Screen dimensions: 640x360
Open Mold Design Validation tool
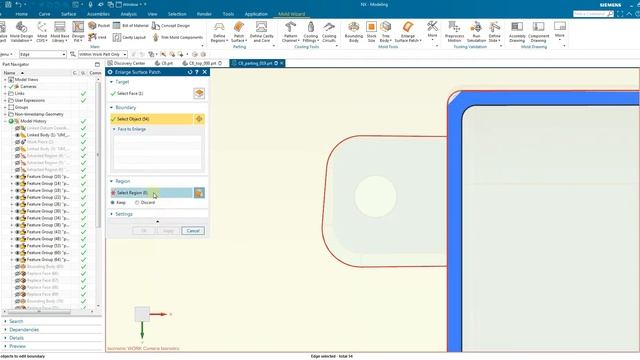pos(21,32)
